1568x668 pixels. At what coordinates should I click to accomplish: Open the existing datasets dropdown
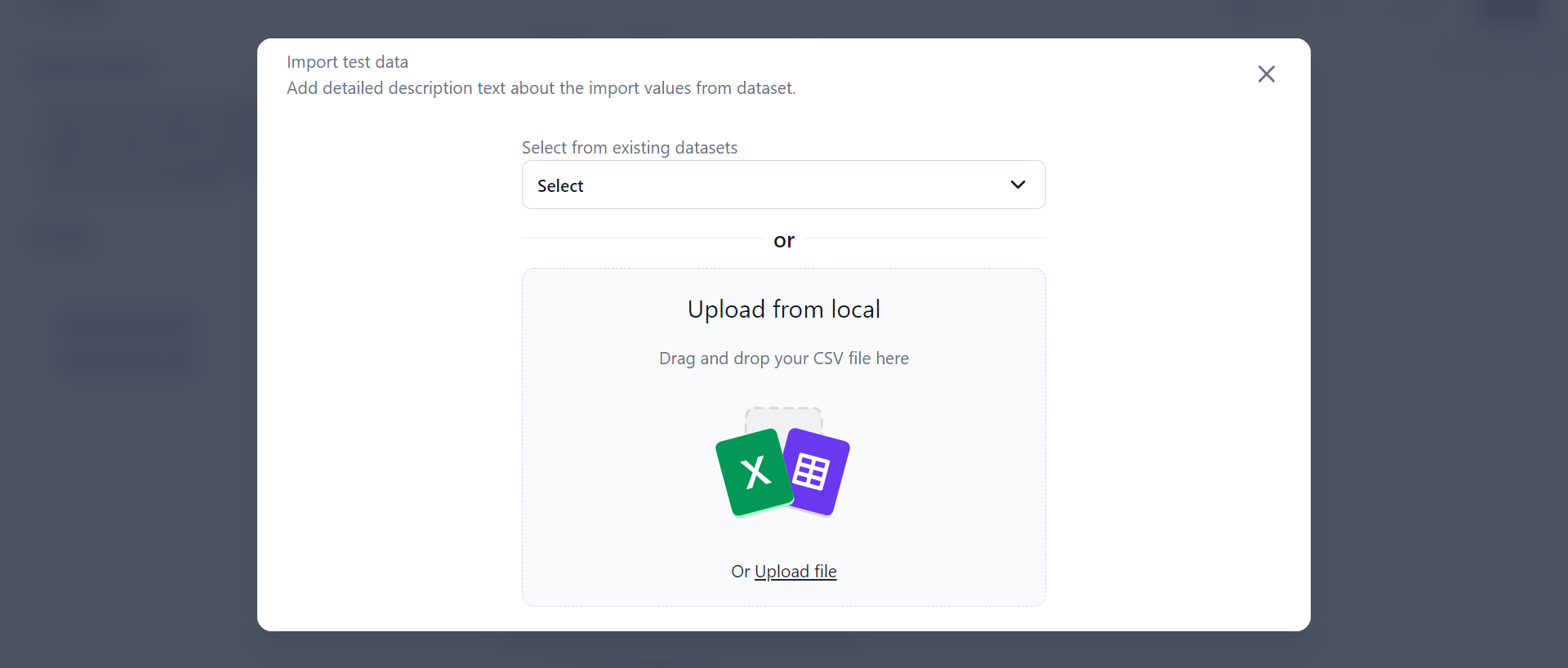pos(782,185)
